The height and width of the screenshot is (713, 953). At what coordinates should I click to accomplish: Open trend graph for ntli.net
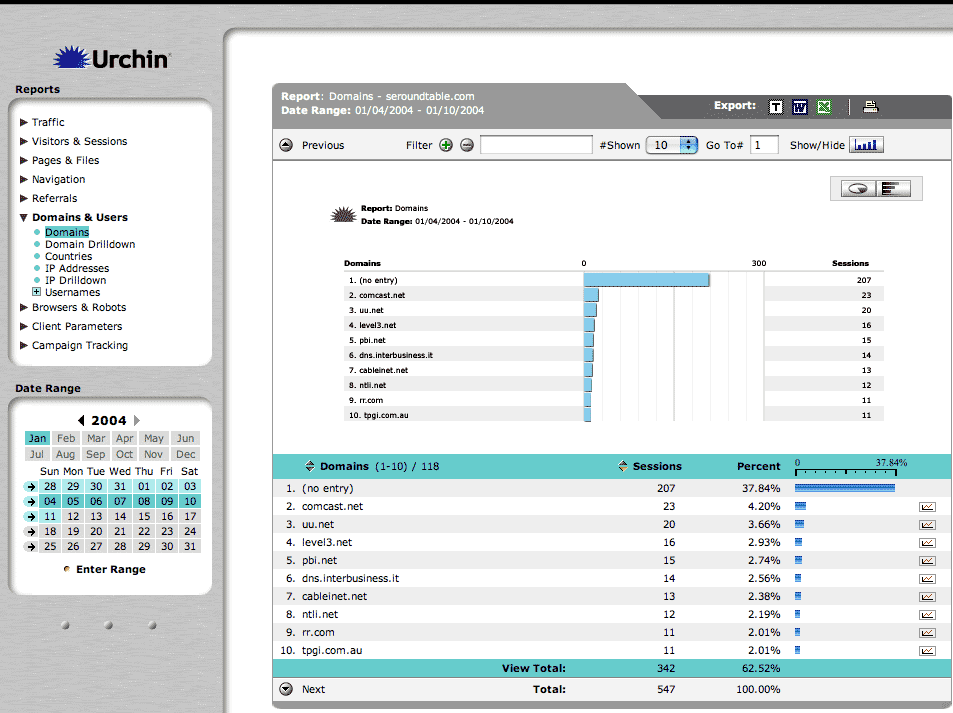(927, 615)
